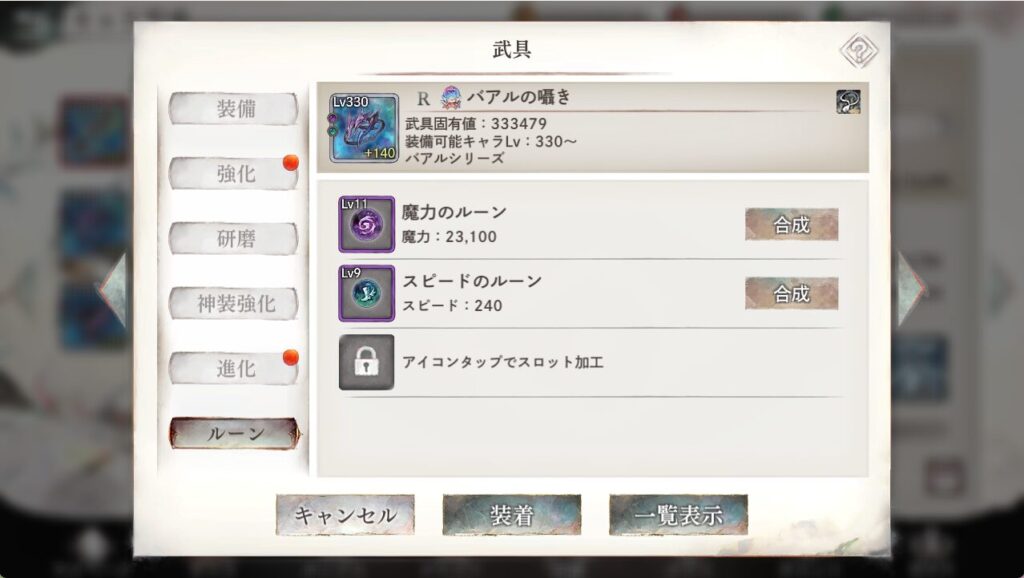Tap the locked rune slot icon

pos(366,362)
